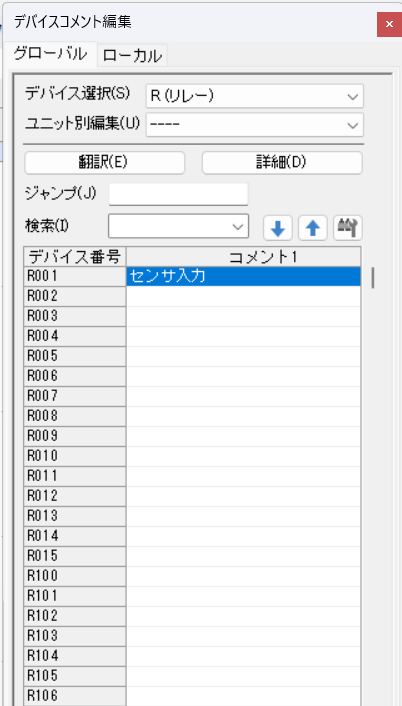Select the センサ入力 comment cell

244,276
